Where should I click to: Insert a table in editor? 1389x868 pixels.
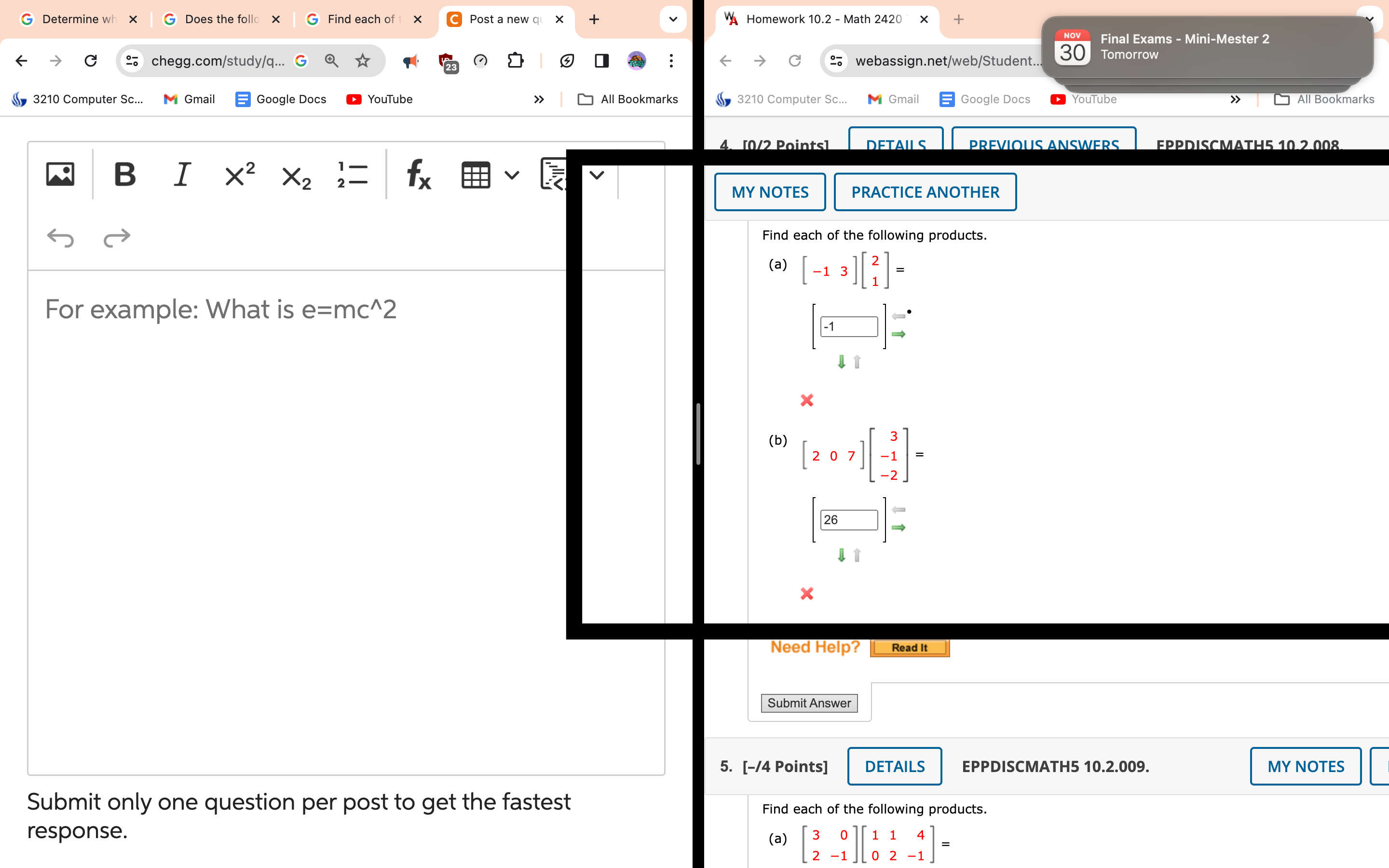[x=476, y=175]
